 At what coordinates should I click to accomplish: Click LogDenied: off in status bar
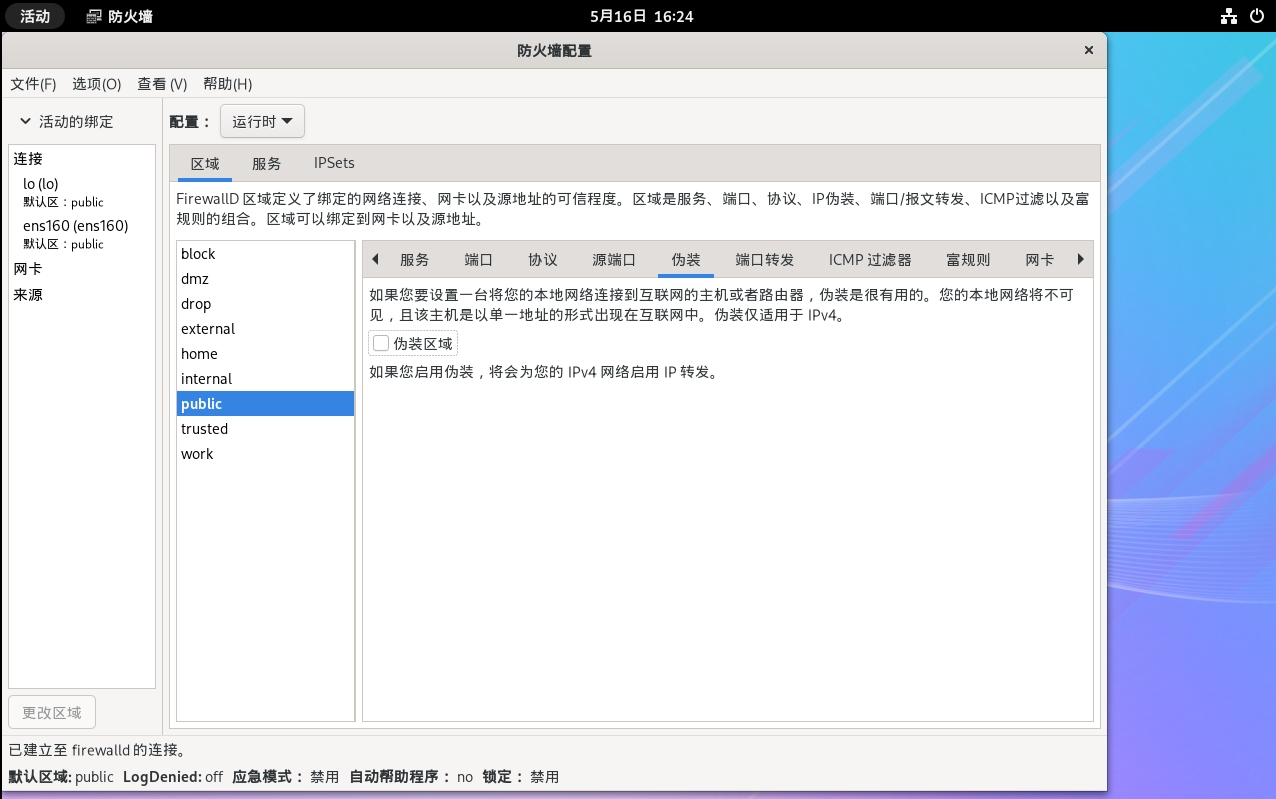(173, 777)
